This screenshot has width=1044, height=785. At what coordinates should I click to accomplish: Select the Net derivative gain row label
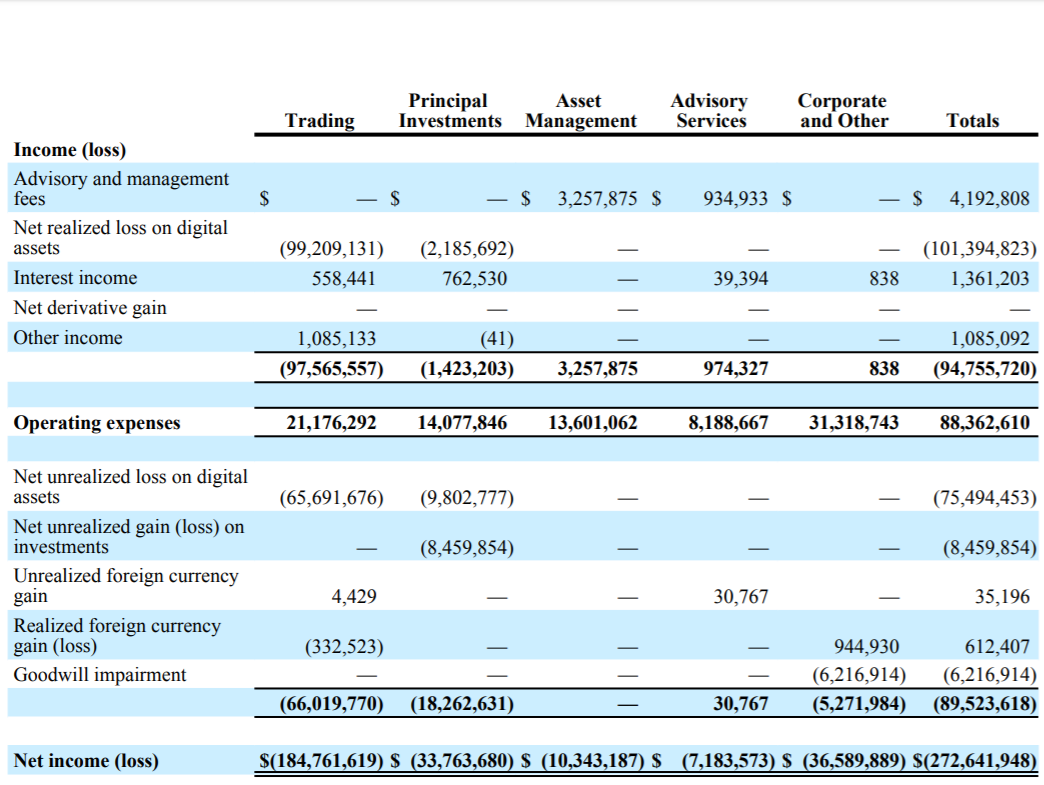pyautogui.click(x=90, y=308)
